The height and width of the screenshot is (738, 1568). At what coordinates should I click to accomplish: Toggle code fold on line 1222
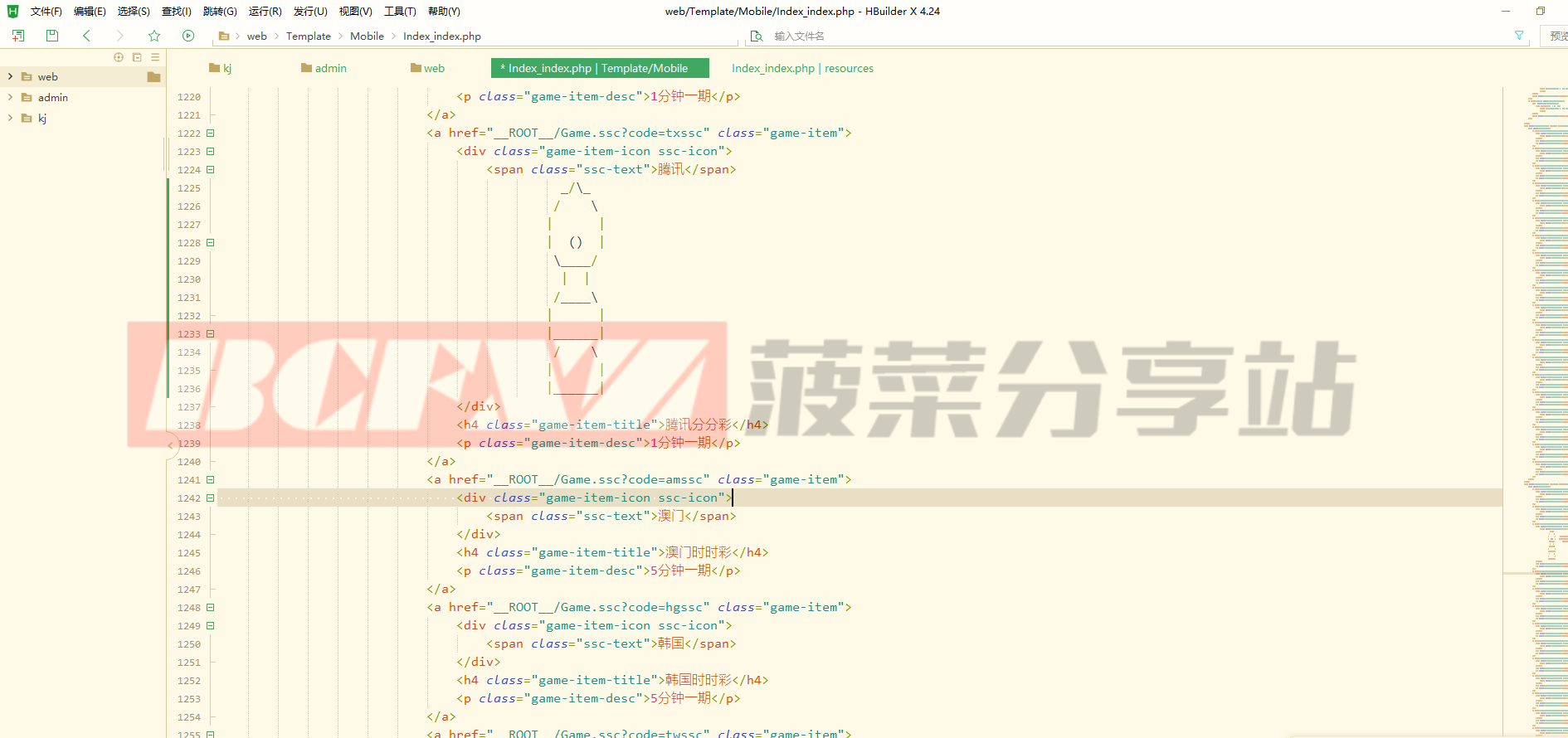coord(211,134)
